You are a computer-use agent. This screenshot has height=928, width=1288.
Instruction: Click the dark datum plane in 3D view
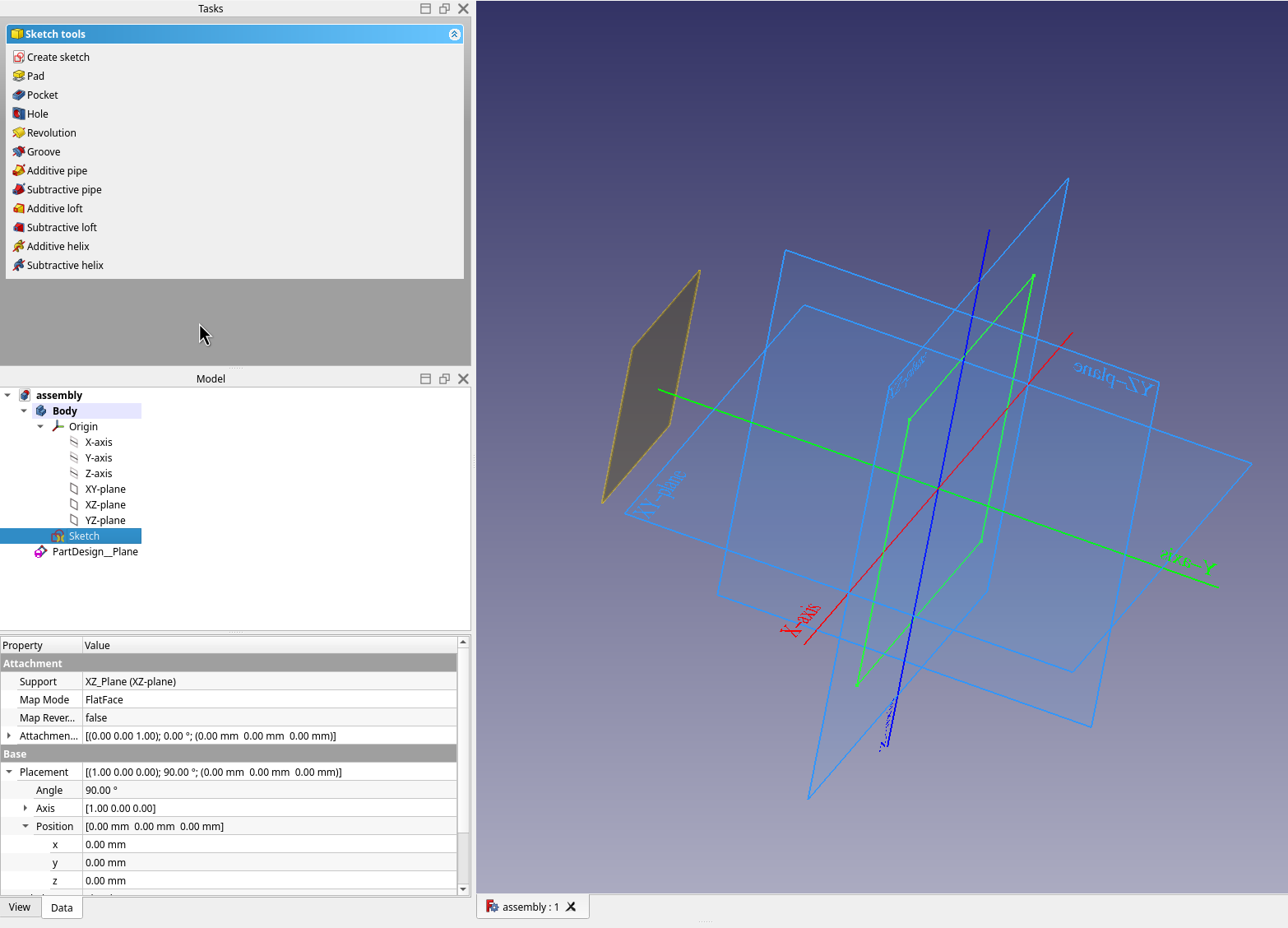651,385
